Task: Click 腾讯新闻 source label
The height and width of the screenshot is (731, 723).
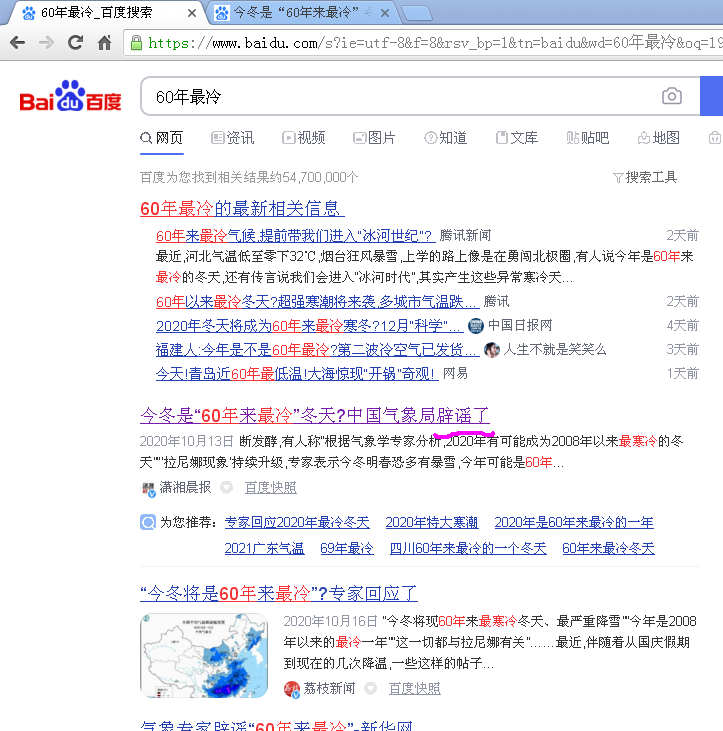Action: [x=465, y=235]
